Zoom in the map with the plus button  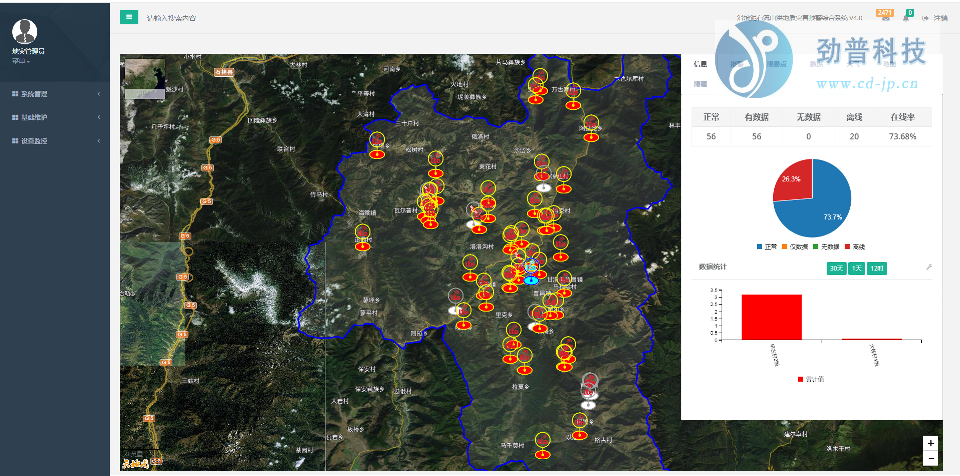click(931, 443)
